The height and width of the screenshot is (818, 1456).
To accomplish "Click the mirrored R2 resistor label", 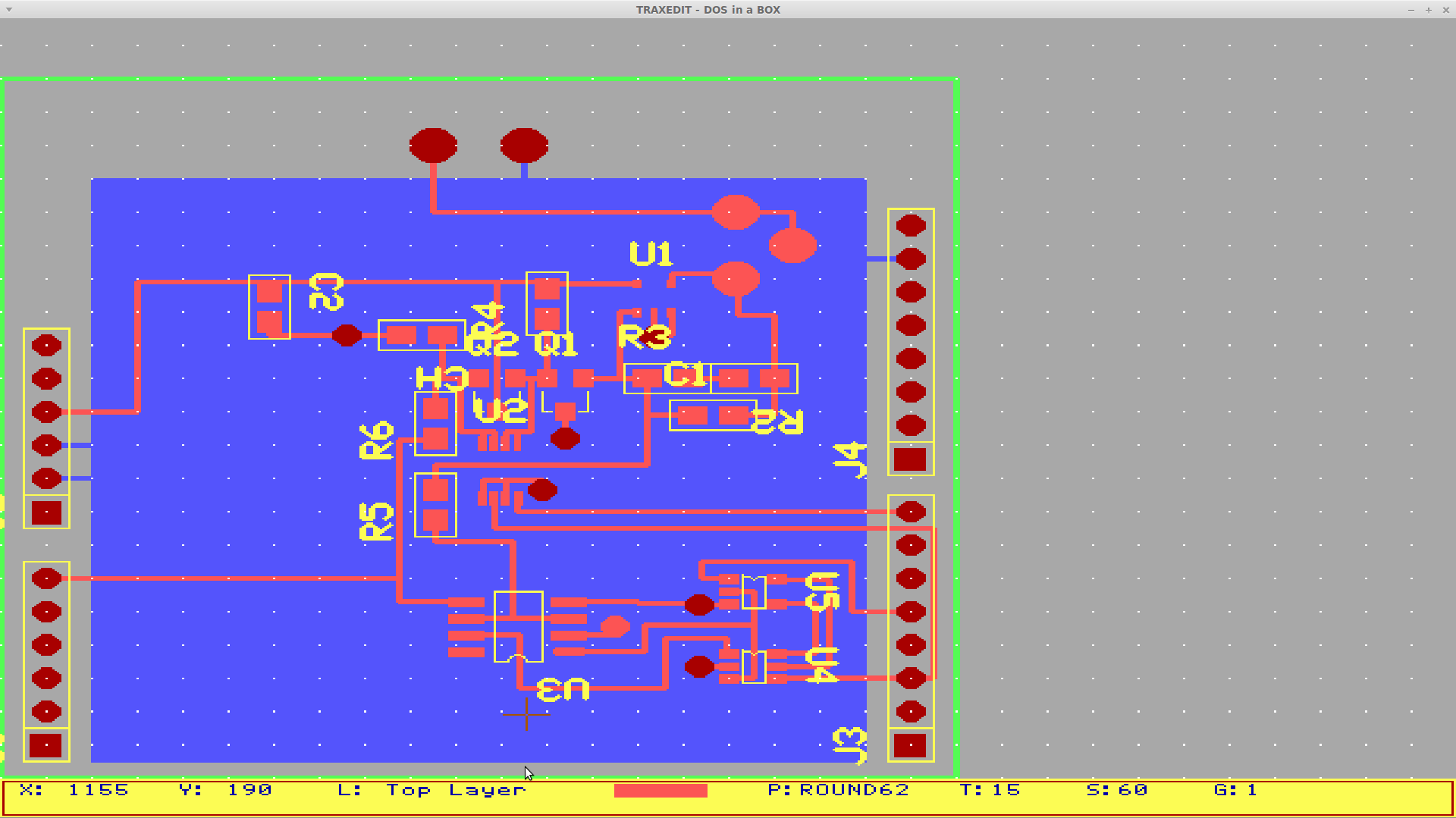I will tap(777, 422).
